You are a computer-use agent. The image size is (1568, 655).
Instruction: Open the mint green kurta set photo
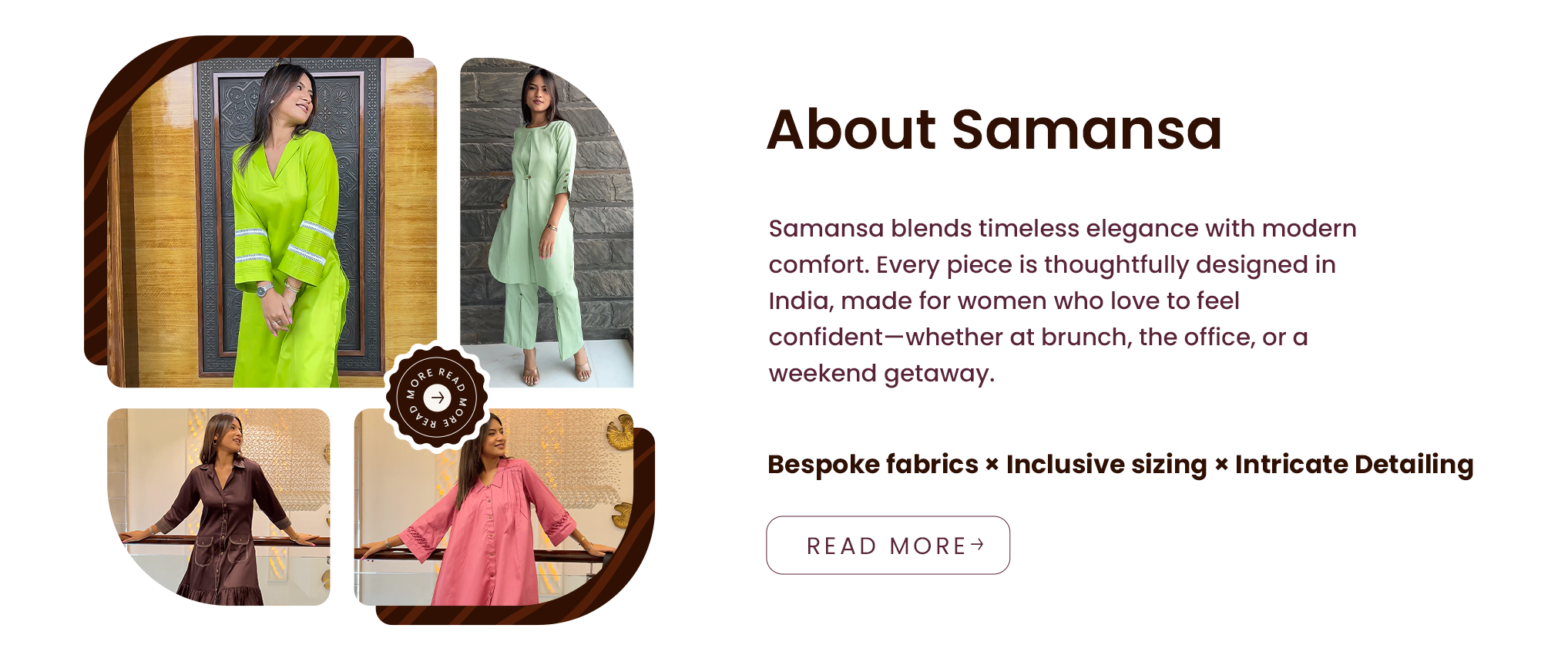pos(546,223)
